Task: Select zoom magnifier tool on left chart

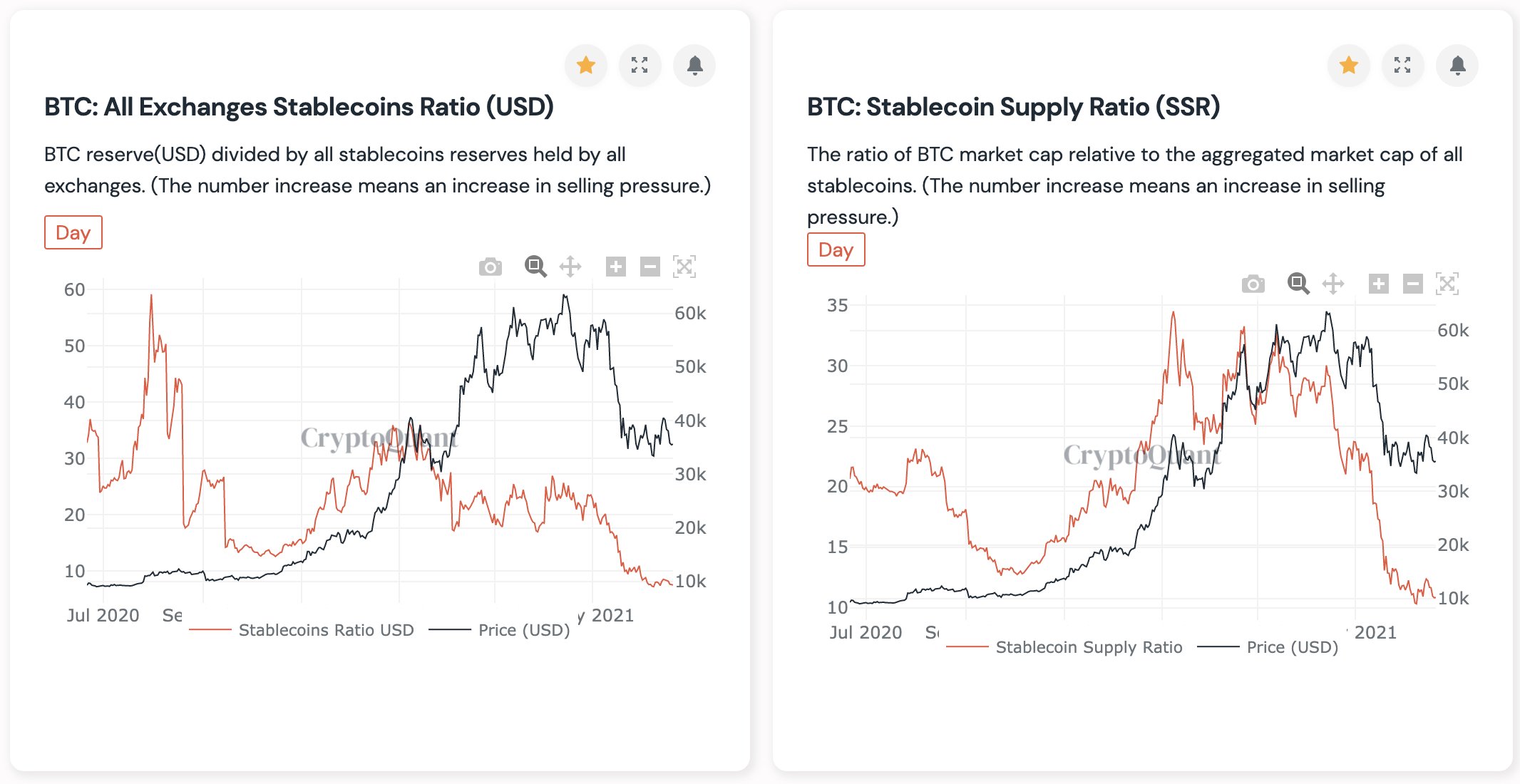Action: tap(535, 267)
